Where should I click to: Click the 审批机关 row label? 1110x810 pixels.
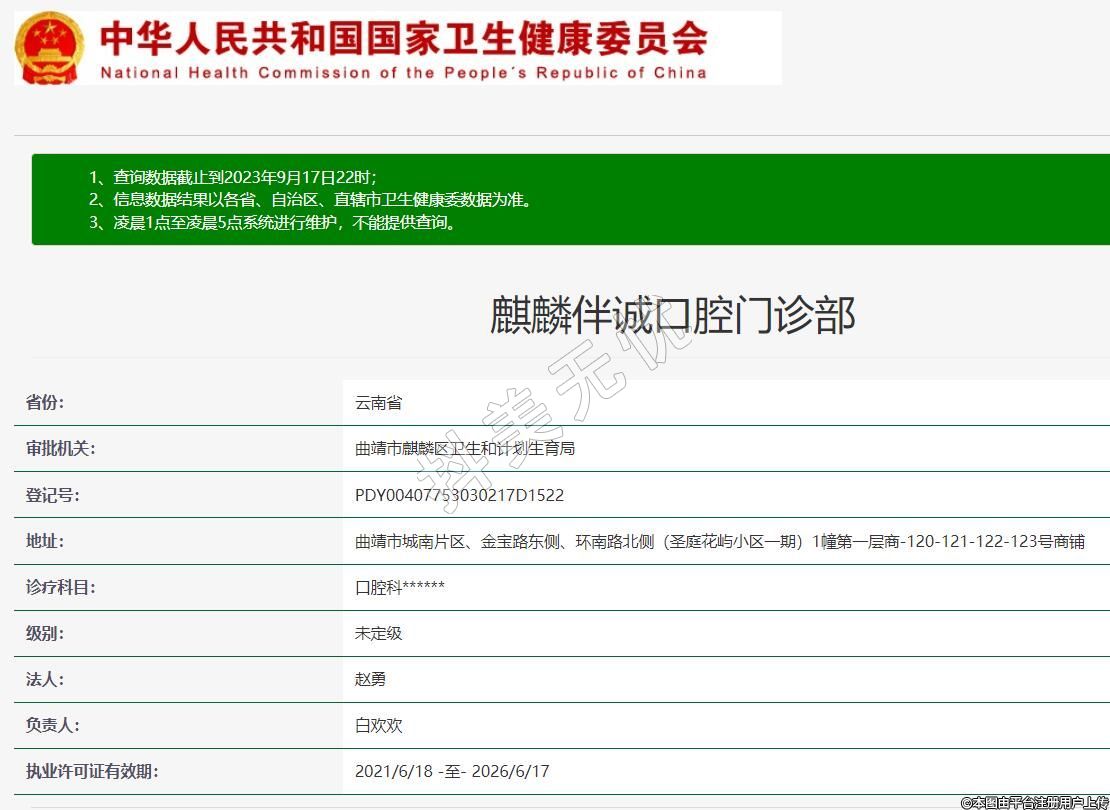coord(61,449)
